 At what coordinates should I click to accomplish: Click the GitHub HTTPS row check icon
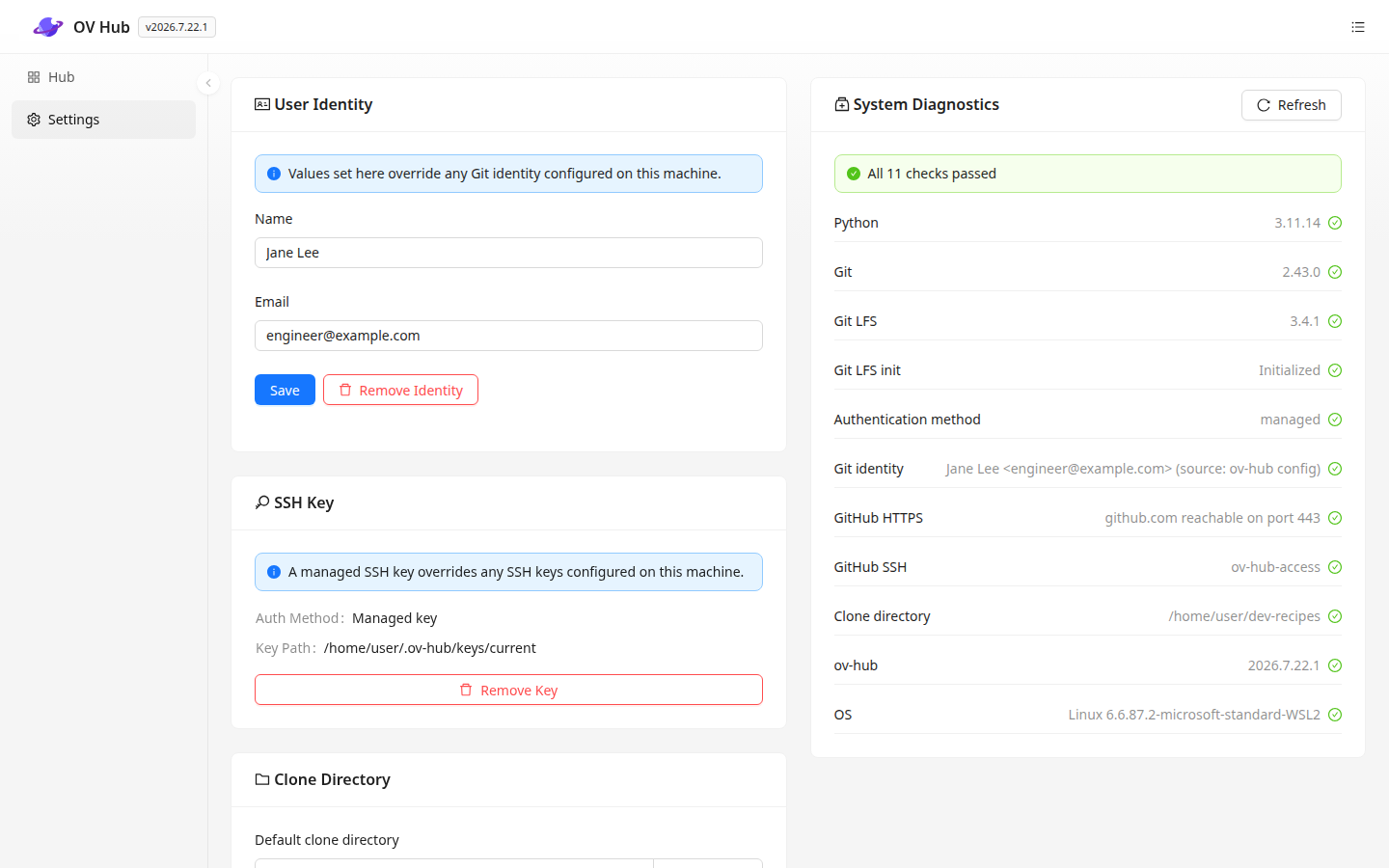1335,518
